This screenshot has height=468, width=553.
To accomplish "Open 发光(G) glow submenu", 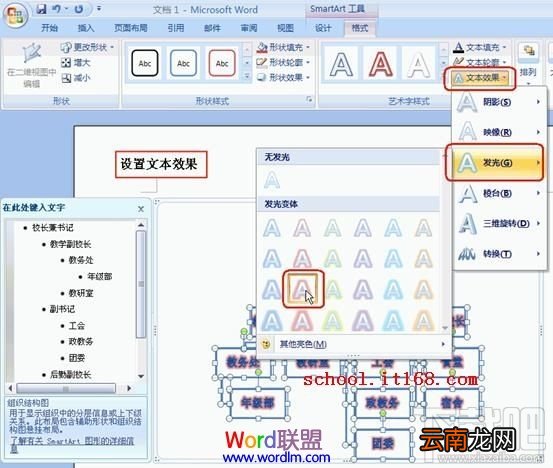I will coord(498,163).
